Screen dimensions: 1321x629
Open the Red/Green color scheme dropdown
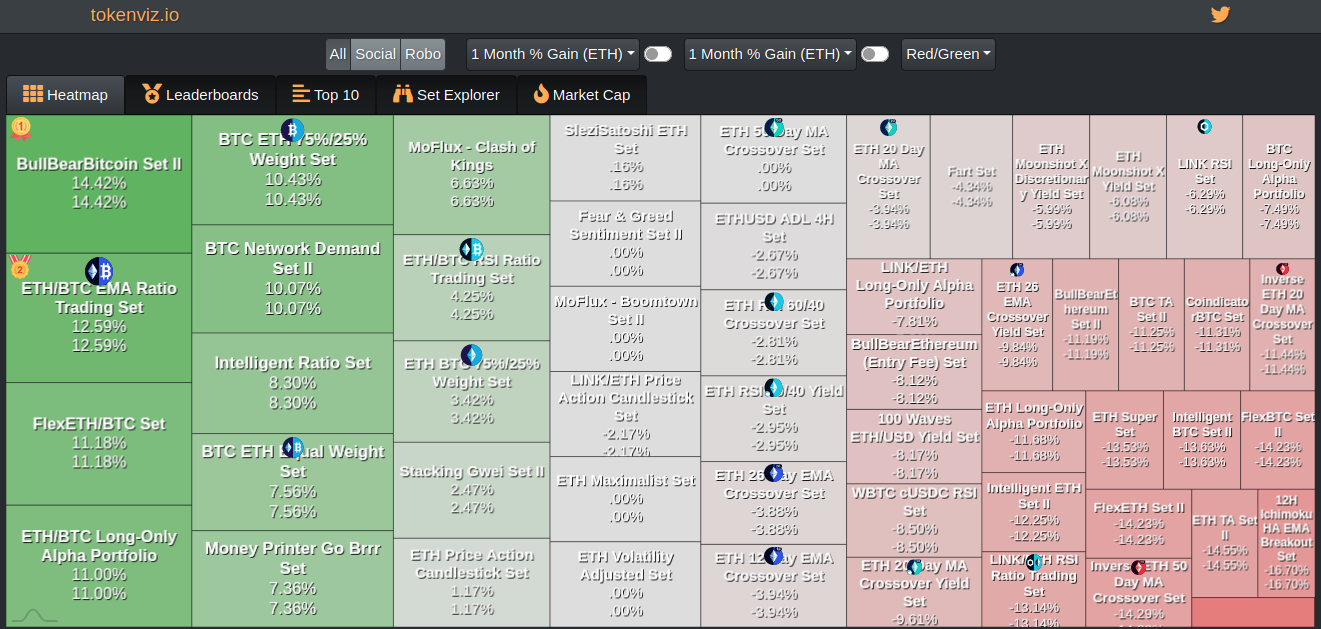[x=947, y=54]
